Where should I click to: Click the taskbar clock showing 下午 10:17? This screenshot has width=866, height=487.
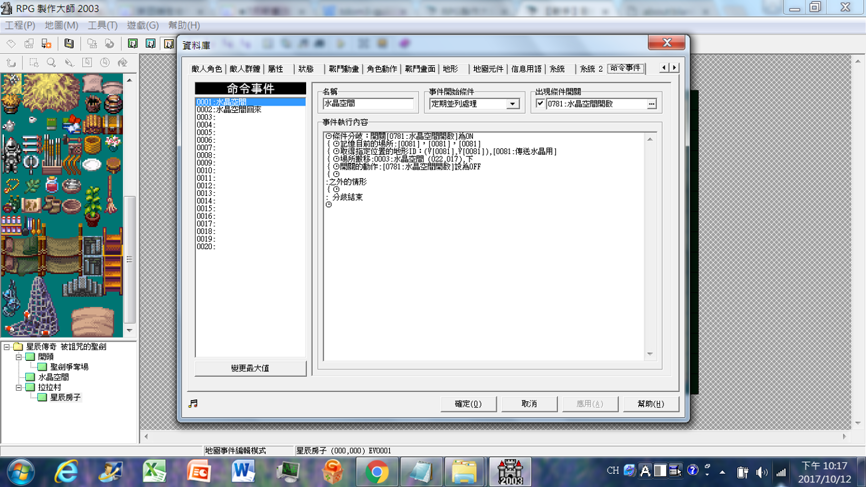pos(824,473)
